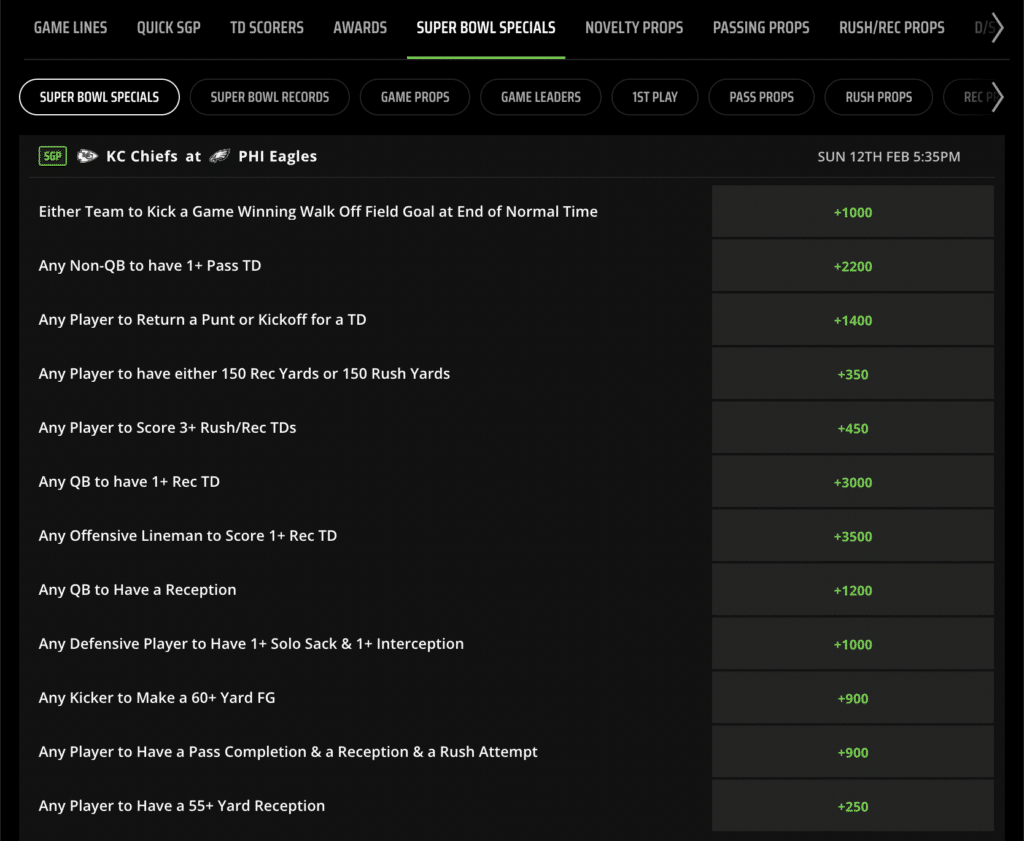Open the Rush/Rec Props tab

(891, 27)
